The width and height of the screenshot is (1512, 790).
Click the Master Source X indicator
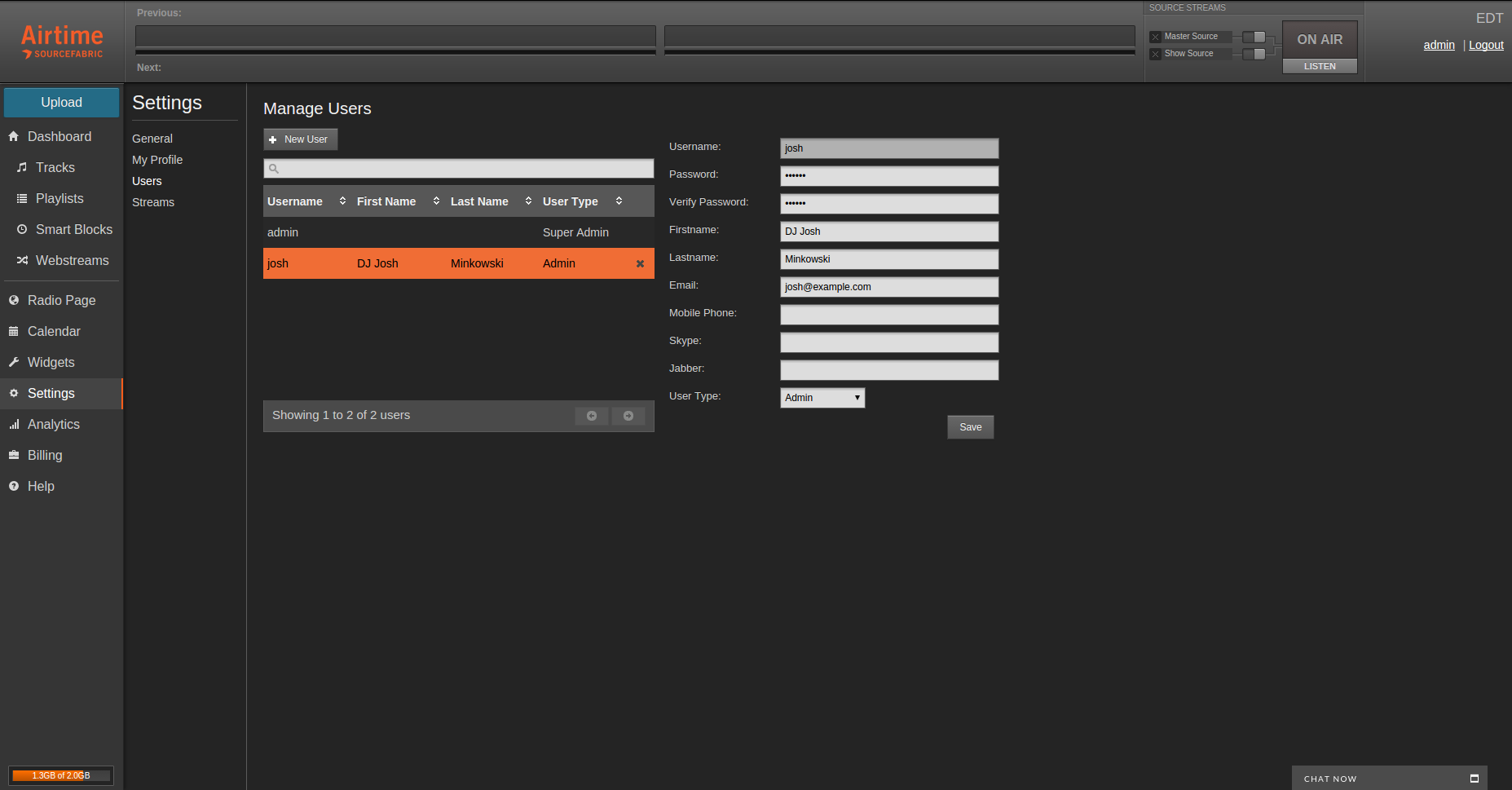1155,38
